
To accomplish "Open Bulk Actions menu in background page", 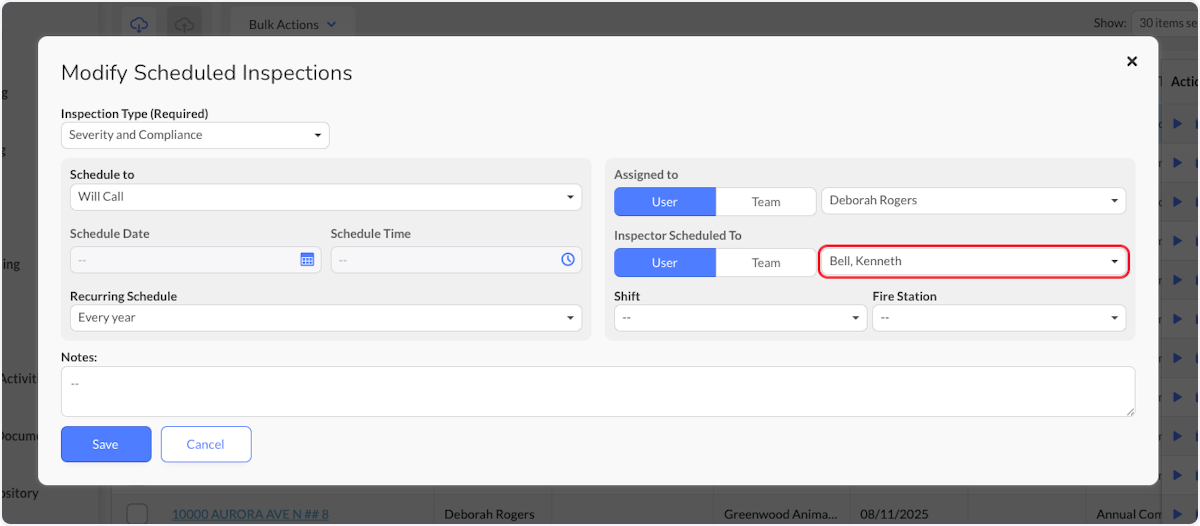I will (292, 24).
